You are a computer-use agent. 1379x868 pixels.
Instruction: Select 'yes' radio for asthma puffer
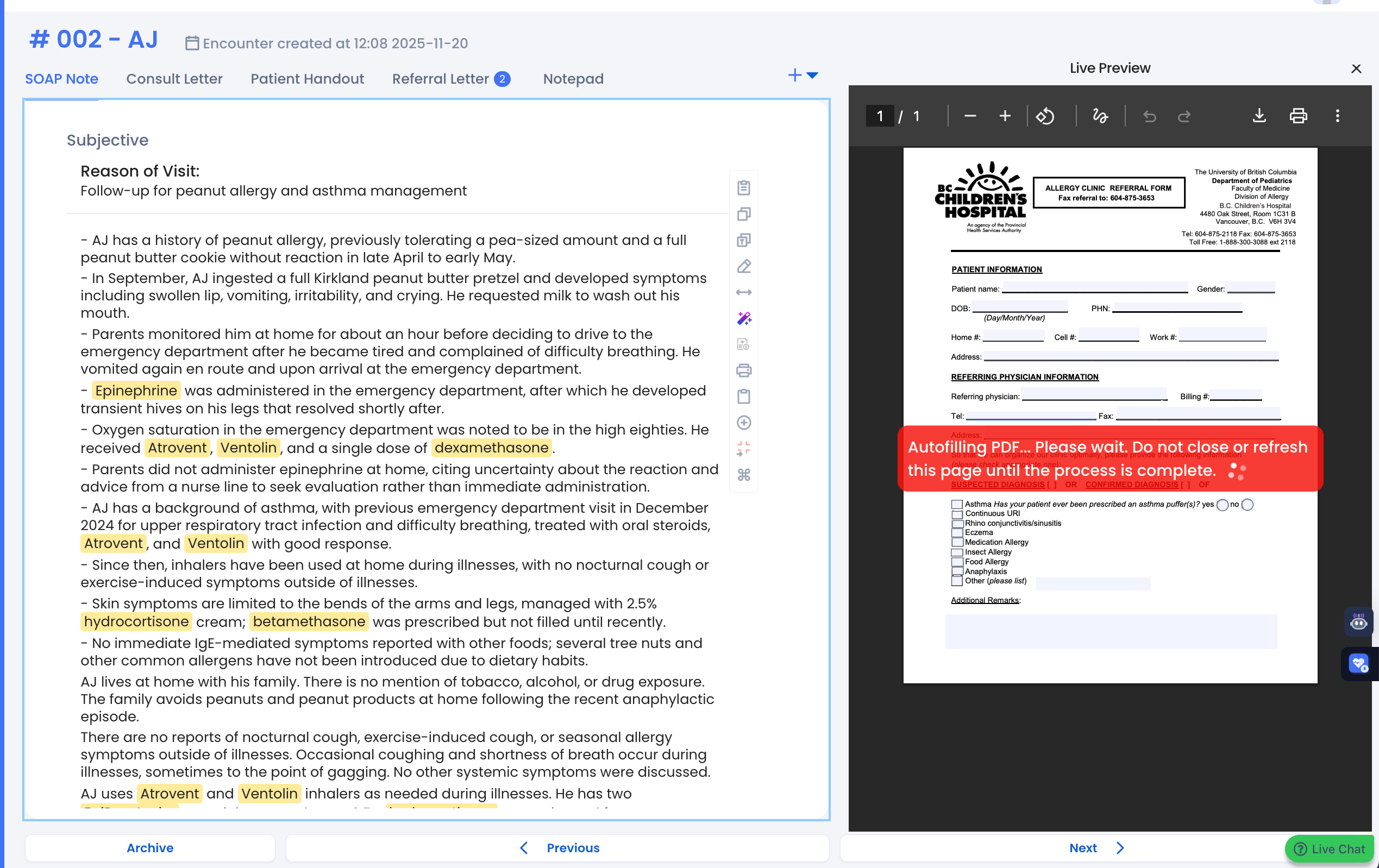pyautogui.click(x=1222, y=505)
